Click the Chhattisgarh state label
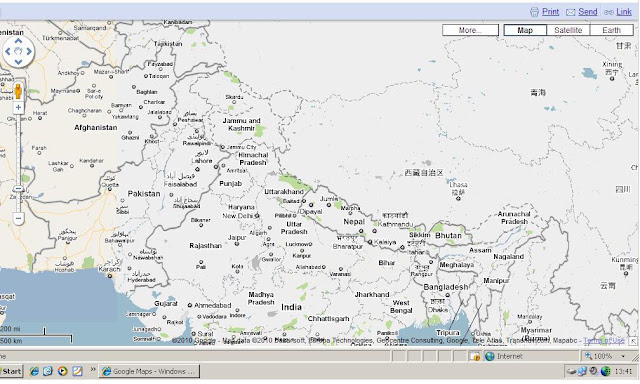Image resolution: width=640 pixels, height=384 pixels. [329, 319]
